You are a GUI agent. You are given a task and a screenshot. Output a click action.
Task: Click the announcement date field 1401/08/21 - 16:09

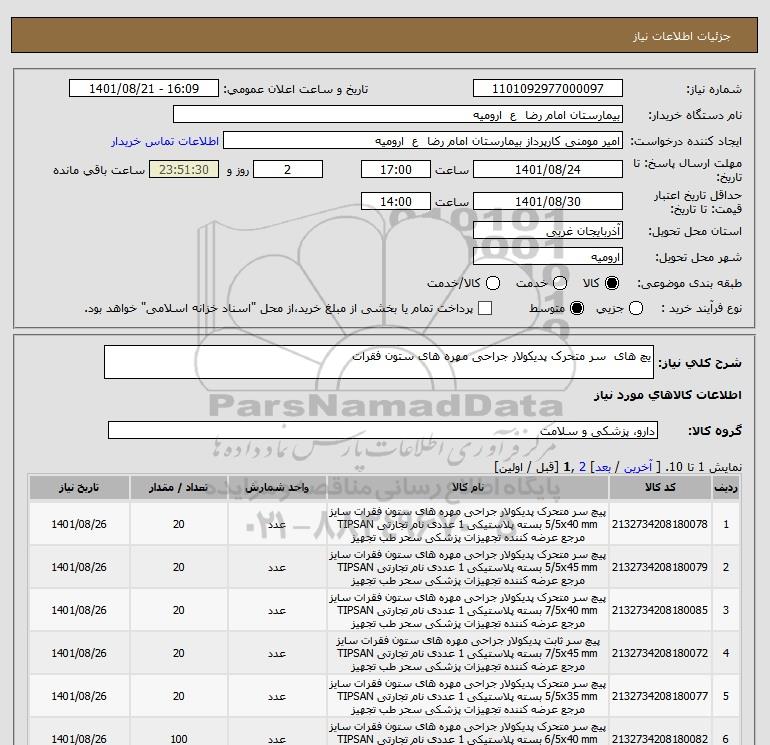pos(144,88)
